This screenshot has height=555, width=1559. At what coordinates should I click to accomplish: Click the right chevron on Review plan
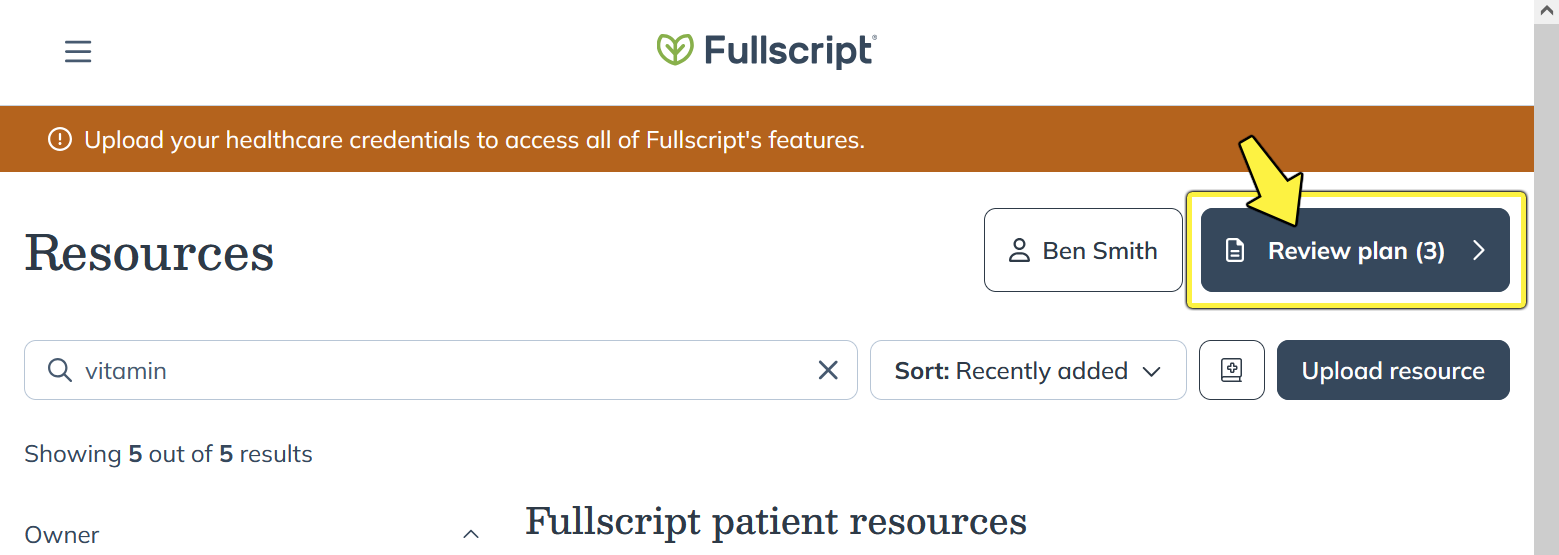1479,251
